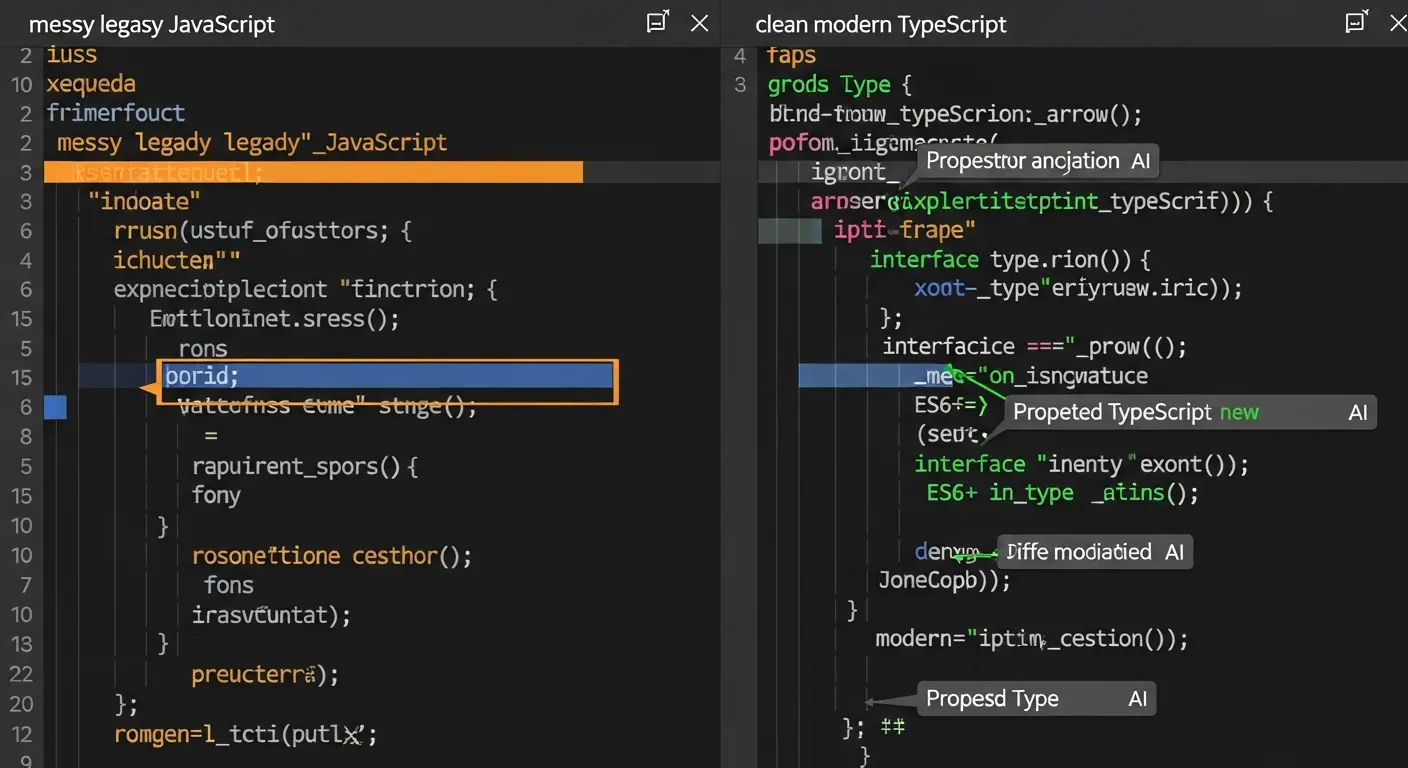Open the Propestror ancjation AI tooltip
This screenshot has height=768, width=1408.
(1038, 161)
